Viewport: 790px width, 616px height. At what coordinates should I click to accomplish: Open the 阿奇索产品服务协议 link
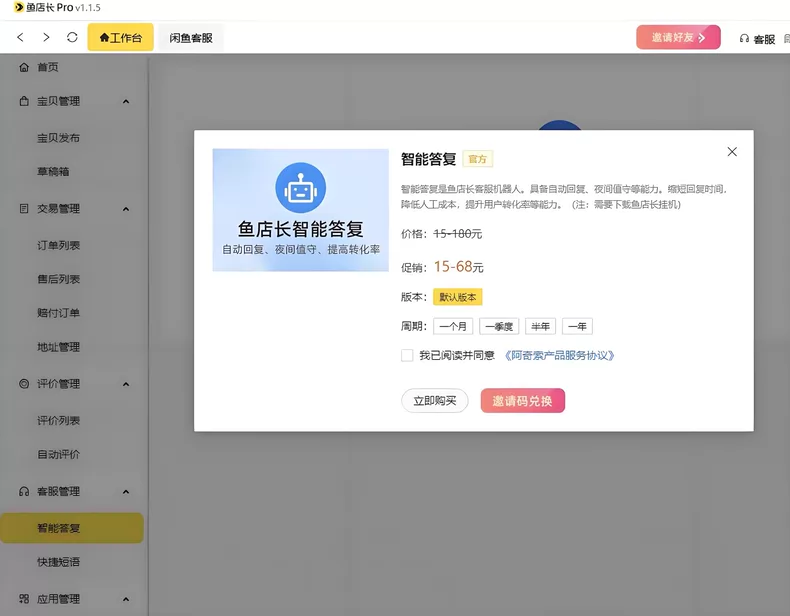pos(559,356)
